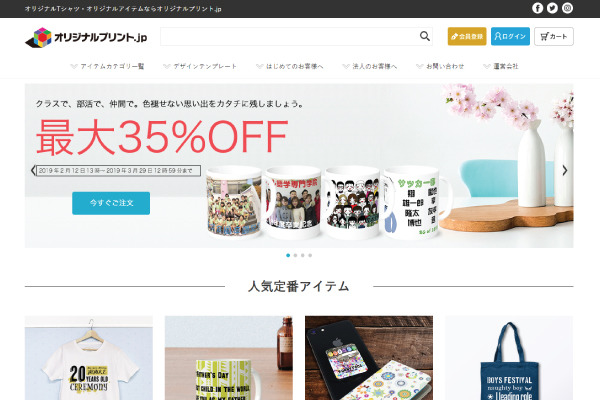Click the blue ログイン button

[x=510, y=36]
